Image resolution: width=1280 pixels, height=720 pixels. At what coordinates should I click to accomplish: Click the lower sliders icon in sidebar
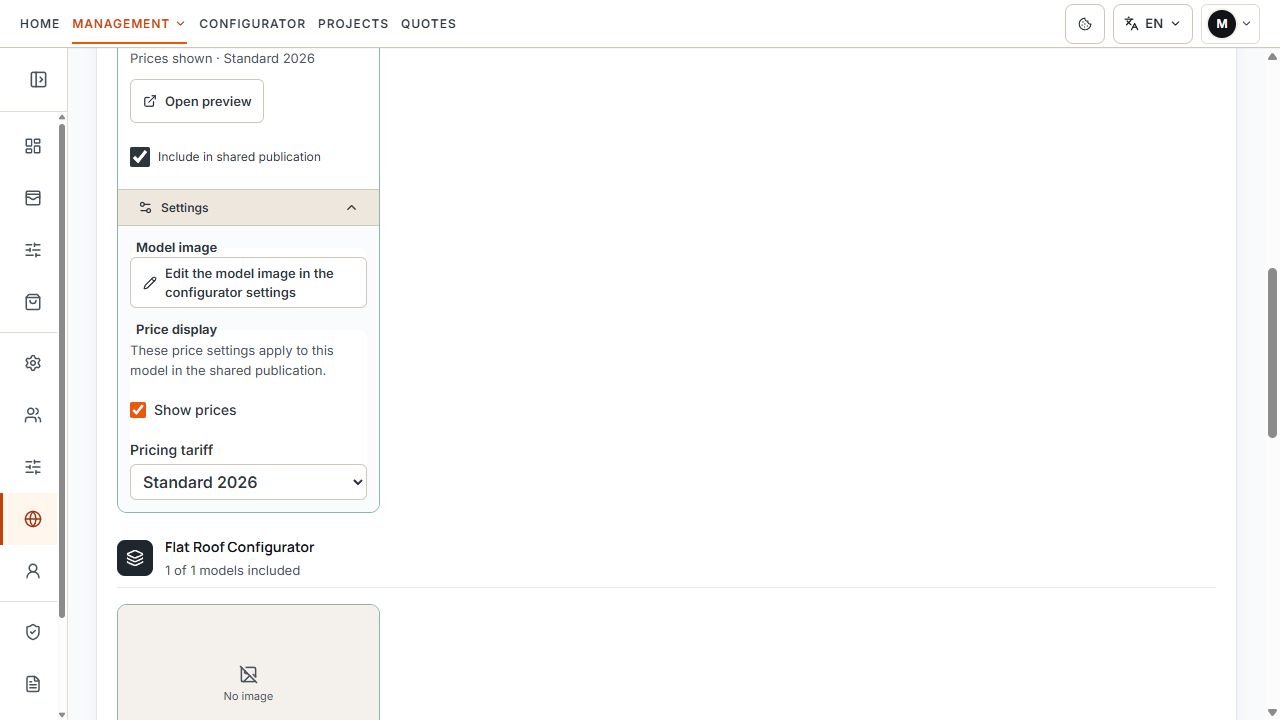pos(33,467)
